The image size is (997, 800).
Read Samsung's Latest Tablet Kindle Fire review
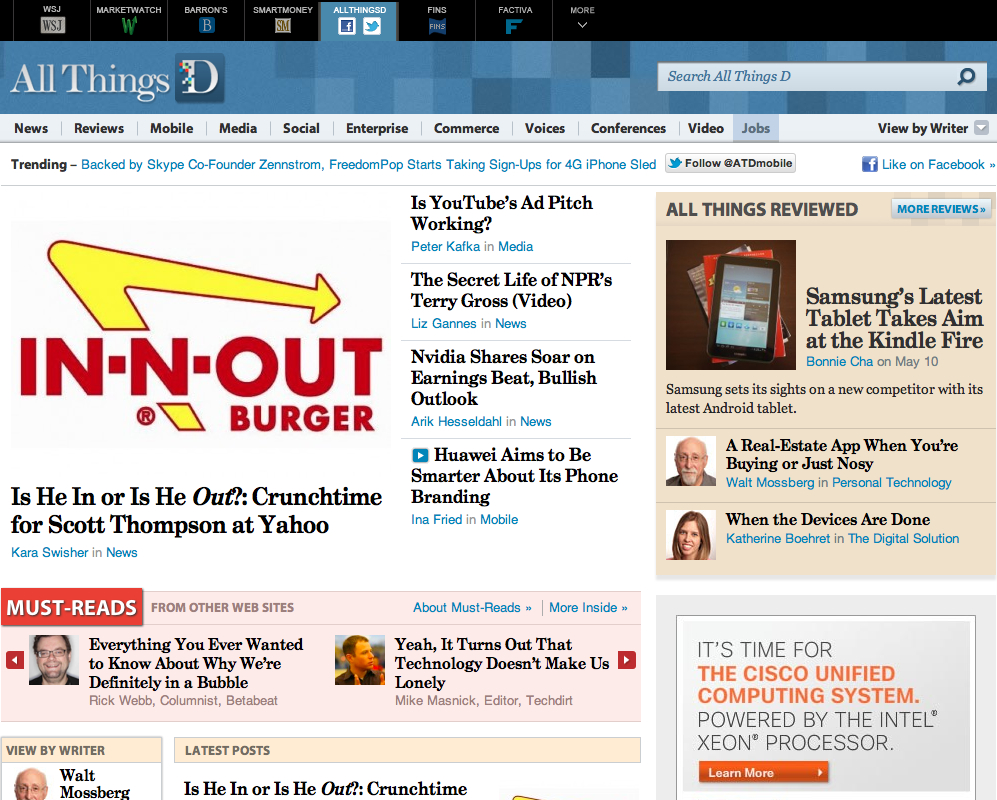click(894, 318)
